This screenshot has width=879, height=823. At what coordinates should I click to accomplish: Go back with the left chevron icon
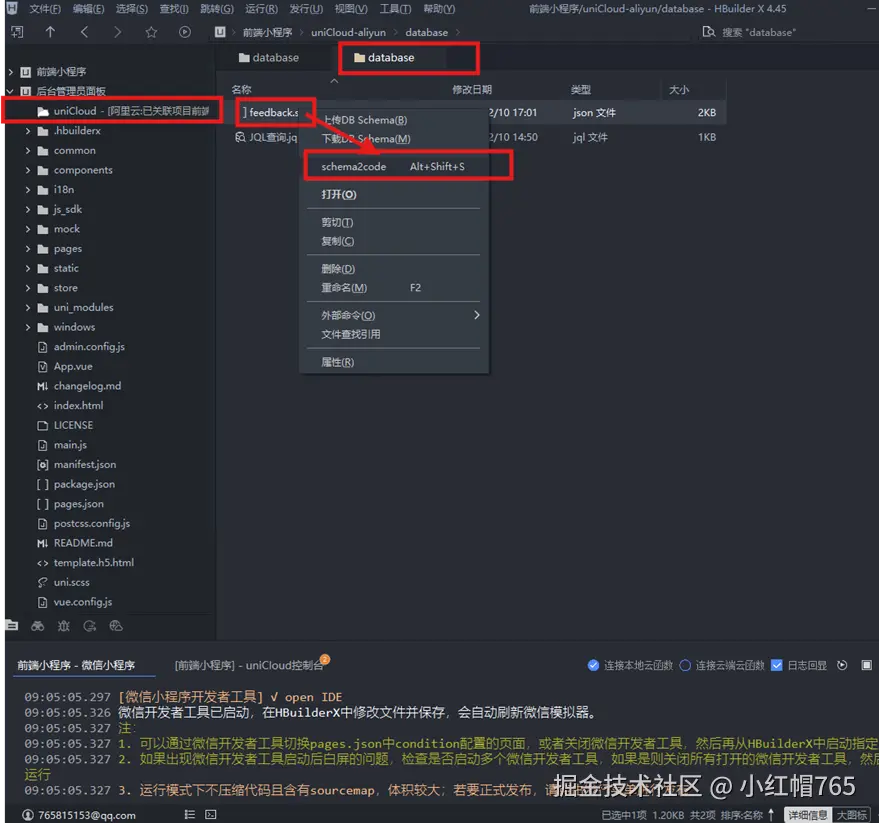[x=84, y=32]
